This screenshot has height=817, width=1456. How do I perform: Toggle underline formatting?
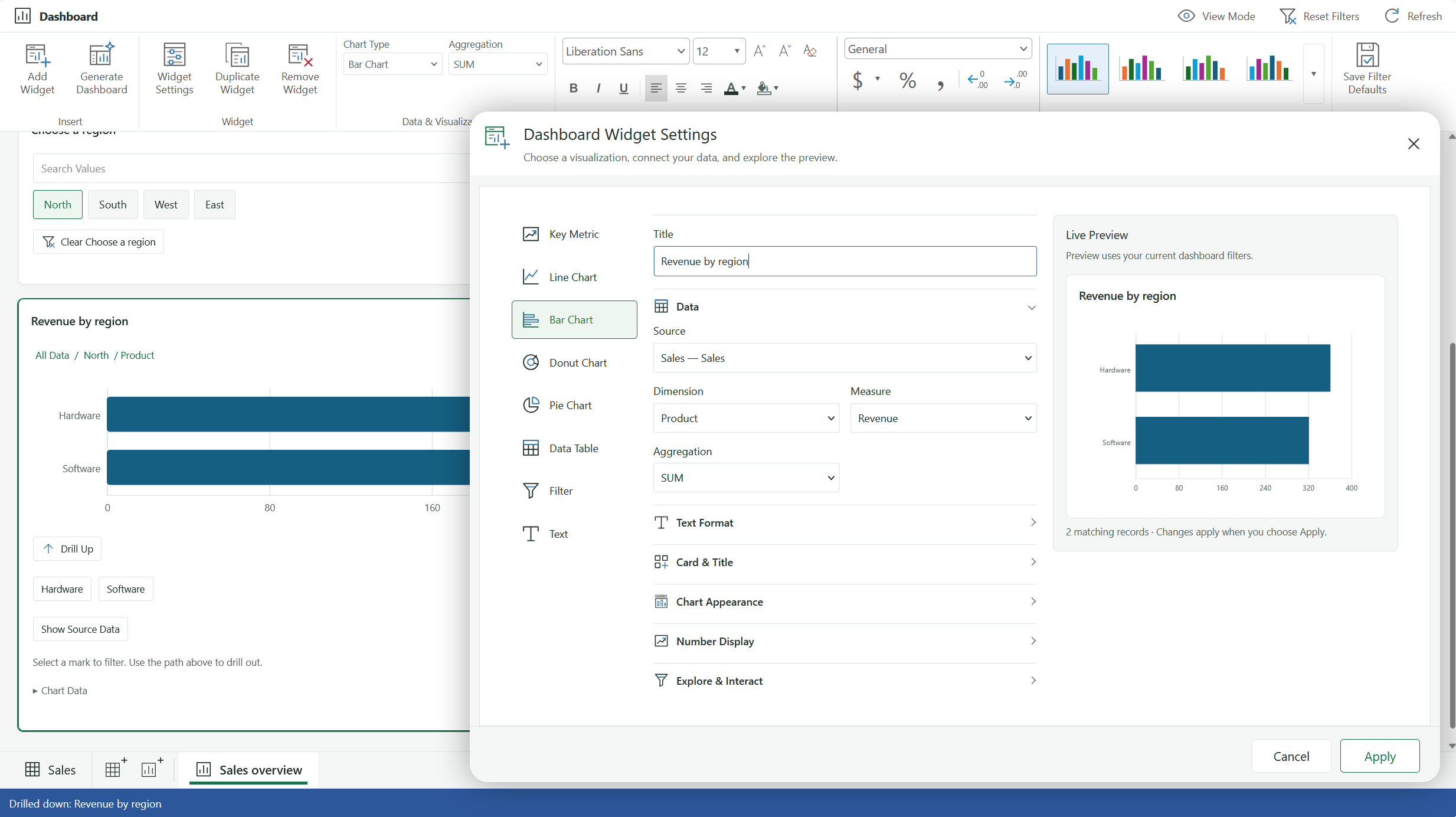click(624, 88)
